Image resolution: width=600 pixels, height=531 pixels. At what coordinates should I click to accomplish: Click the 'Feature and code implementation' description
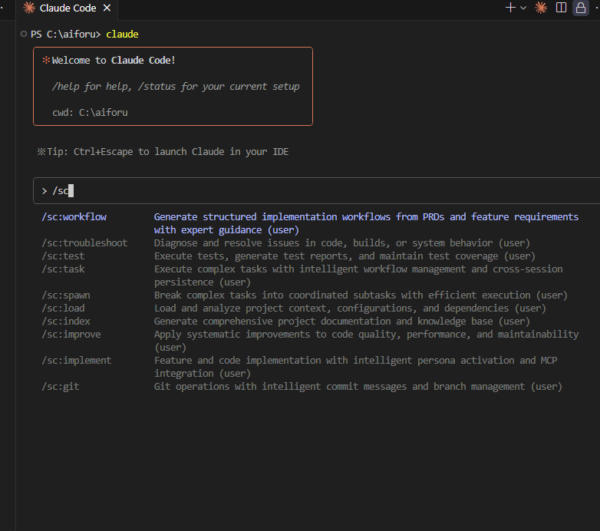click(x=355, y=366)
